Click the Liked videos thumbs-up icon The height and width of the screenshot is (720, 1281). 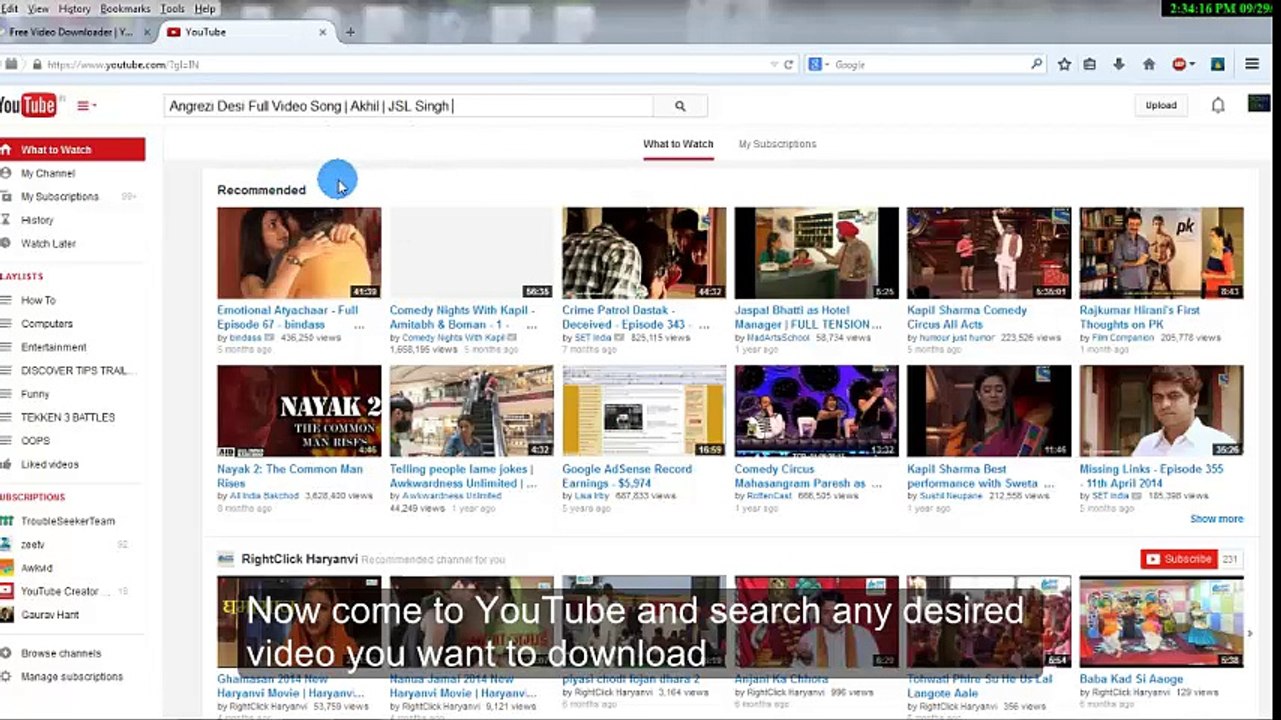point(7,464)
